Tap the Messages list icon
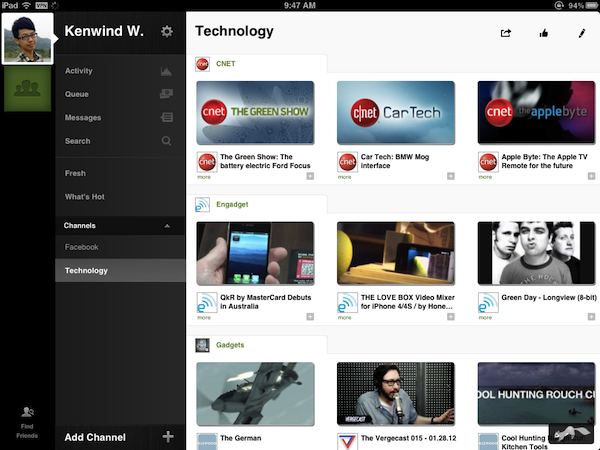 coord(166,117)
